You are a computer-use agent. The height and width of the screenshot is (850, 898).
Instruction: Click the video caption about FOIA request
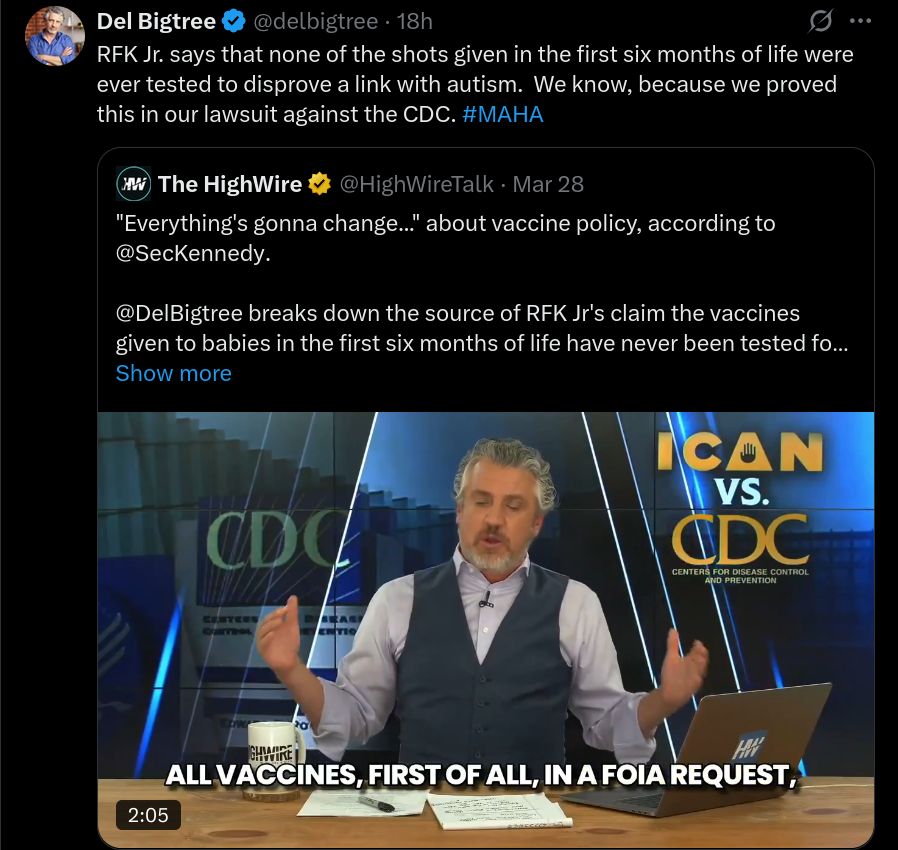coord(482,775)
